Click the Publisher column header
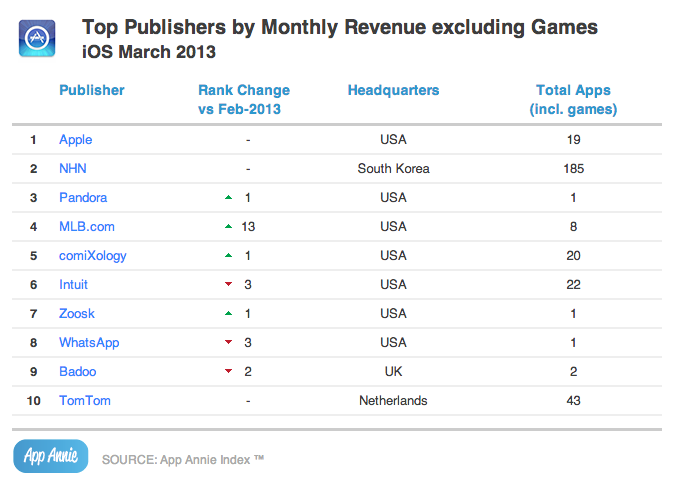Image resolution: width=689 pixels, height=487 pixels. click(92, 90)
